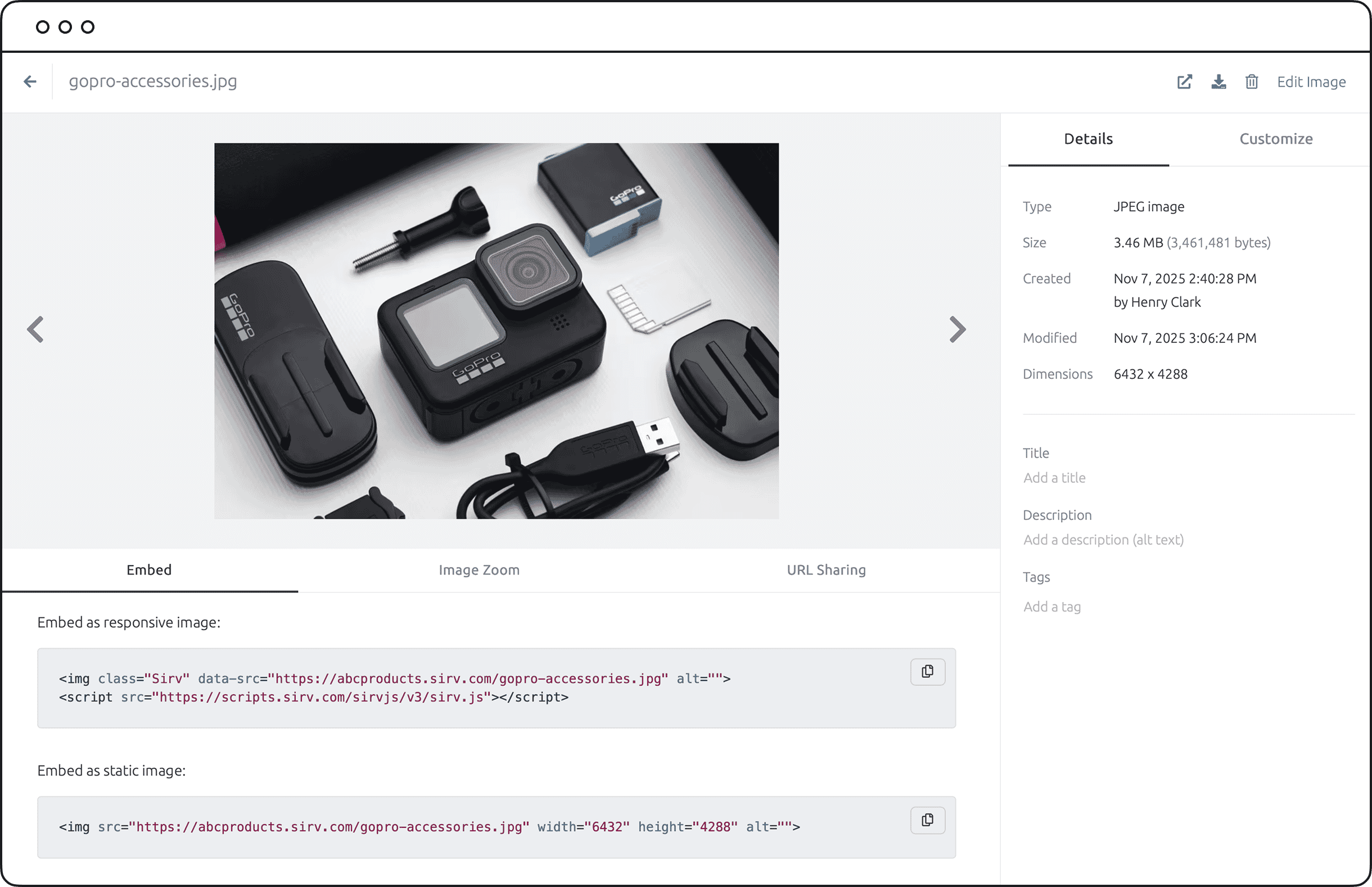The height and width of the screenshot is (887, 1372).
Task: Click the download icon
Action: pyautogui.click(x=1218, y=82)
